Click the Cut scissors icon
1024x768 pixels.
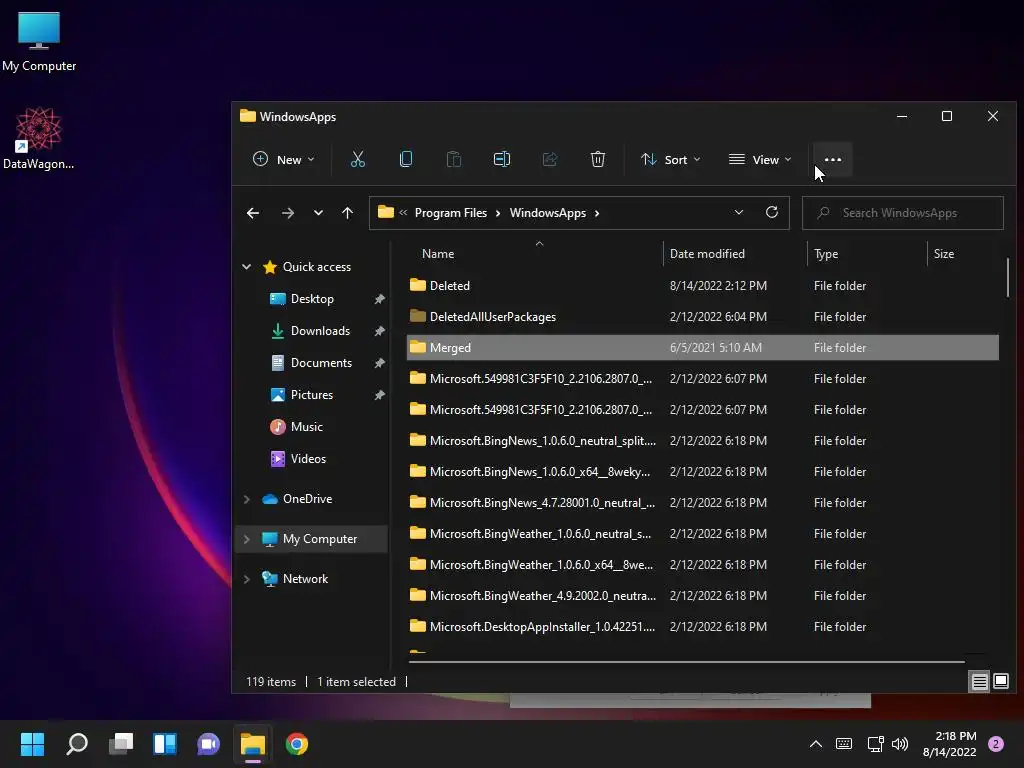point(358,159)
